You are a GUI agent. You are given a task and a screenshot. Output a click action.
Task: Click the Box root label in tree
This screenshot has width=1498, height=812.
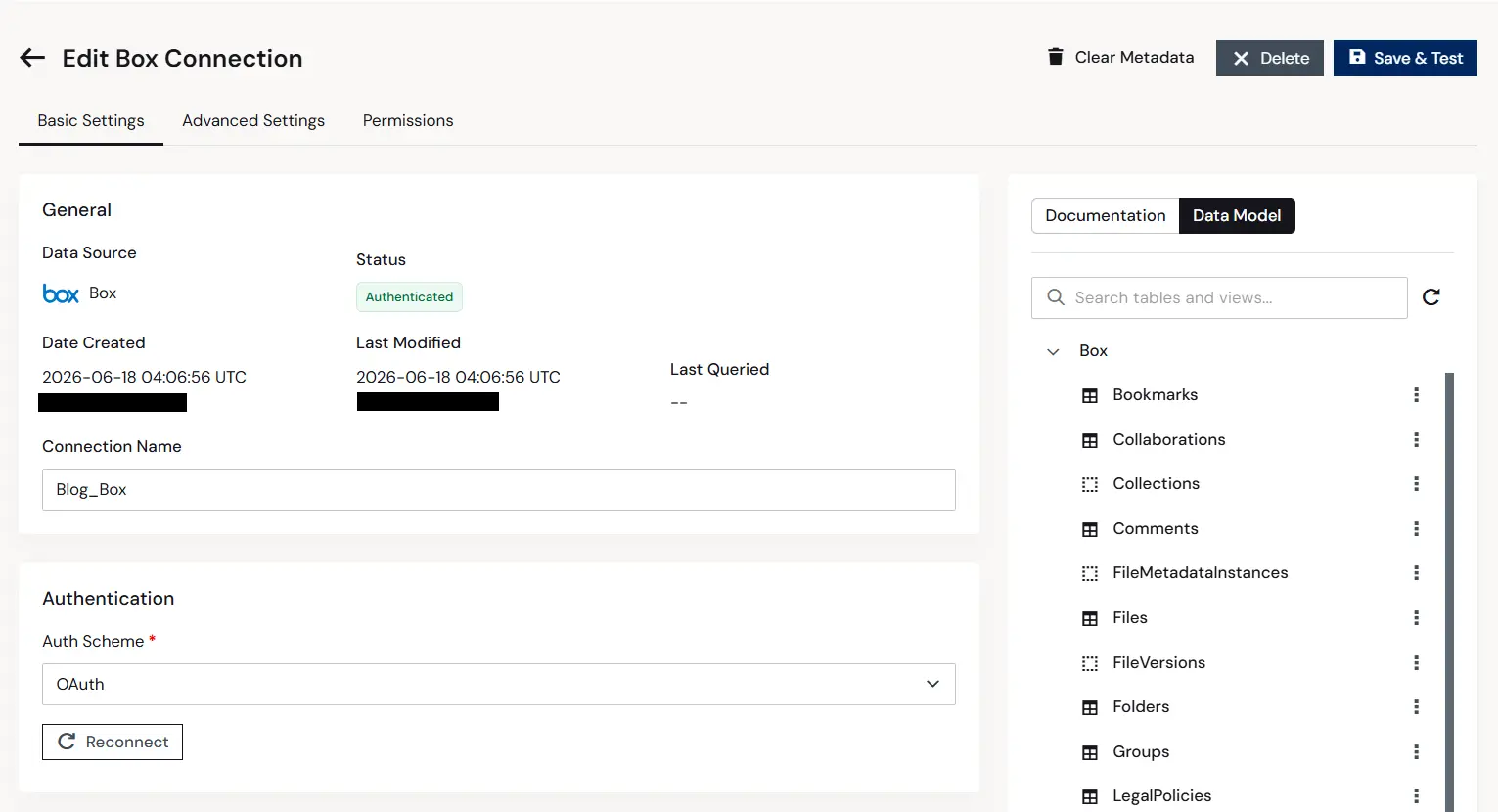tap(1093, 351)
